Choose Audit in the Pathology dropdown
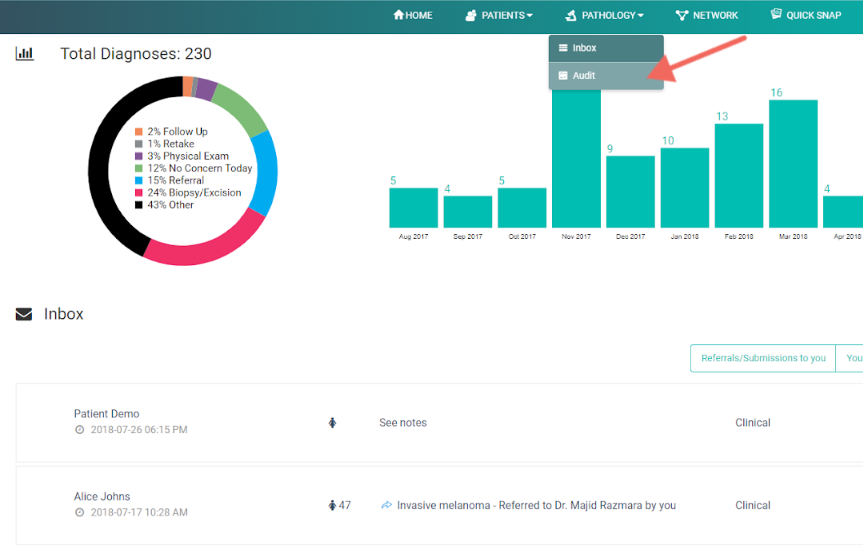This screenshot has height=547, width=863. (x=584, y=76)
